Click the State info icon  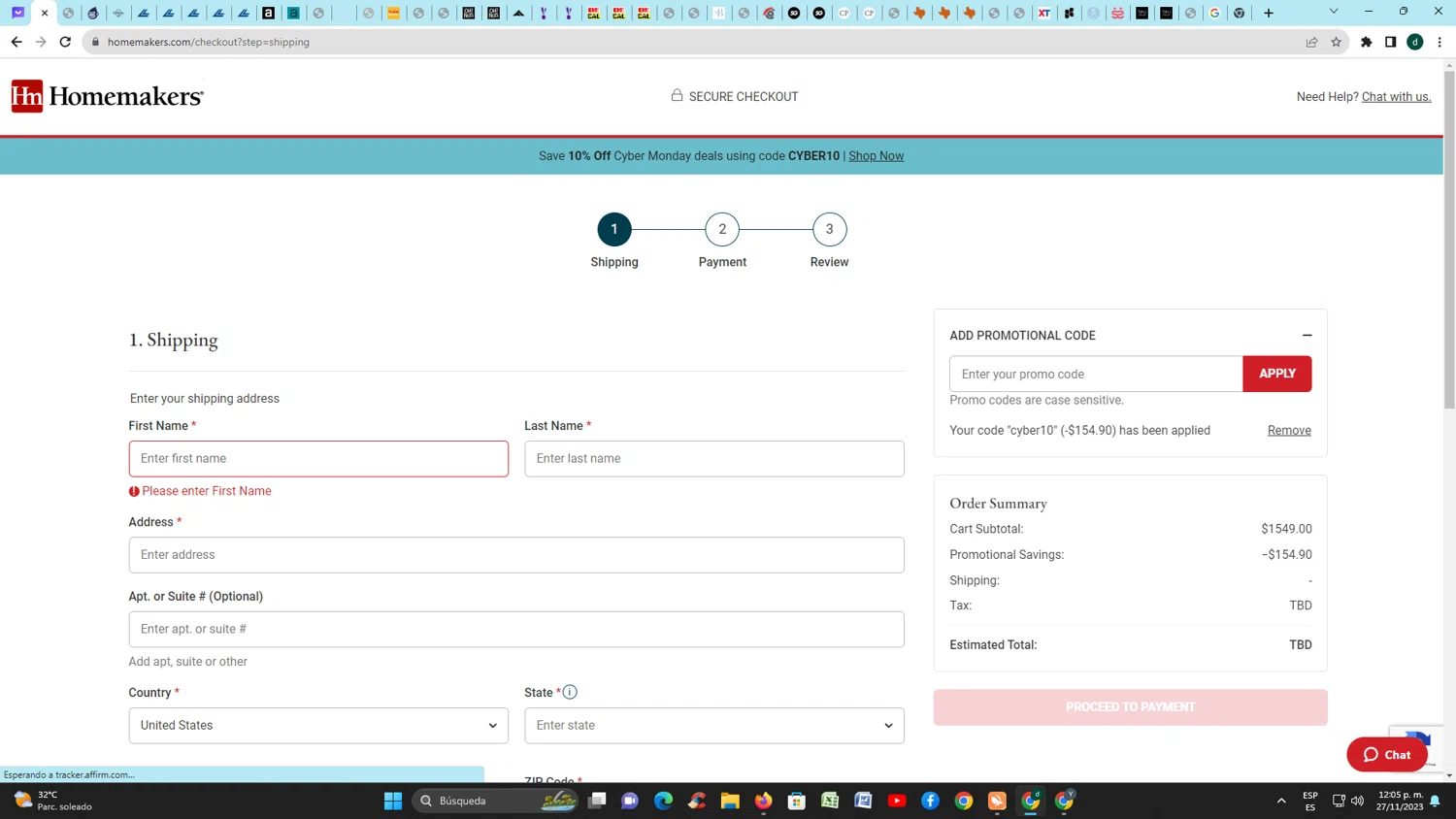click(570, 692)
